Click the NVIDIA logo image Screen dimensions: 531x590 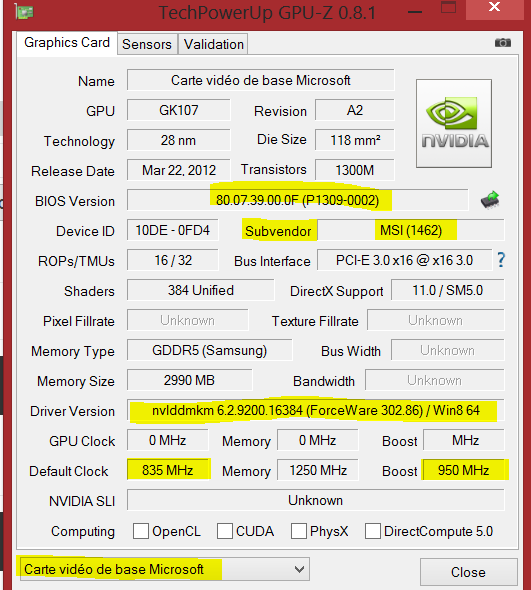tap(454, 123)
